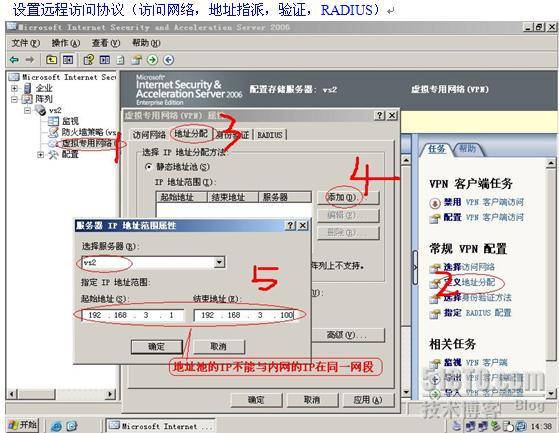This screenshot has height=433, width=559.
Task: Expand the 配置 tree node
Action: pos(40,155)
